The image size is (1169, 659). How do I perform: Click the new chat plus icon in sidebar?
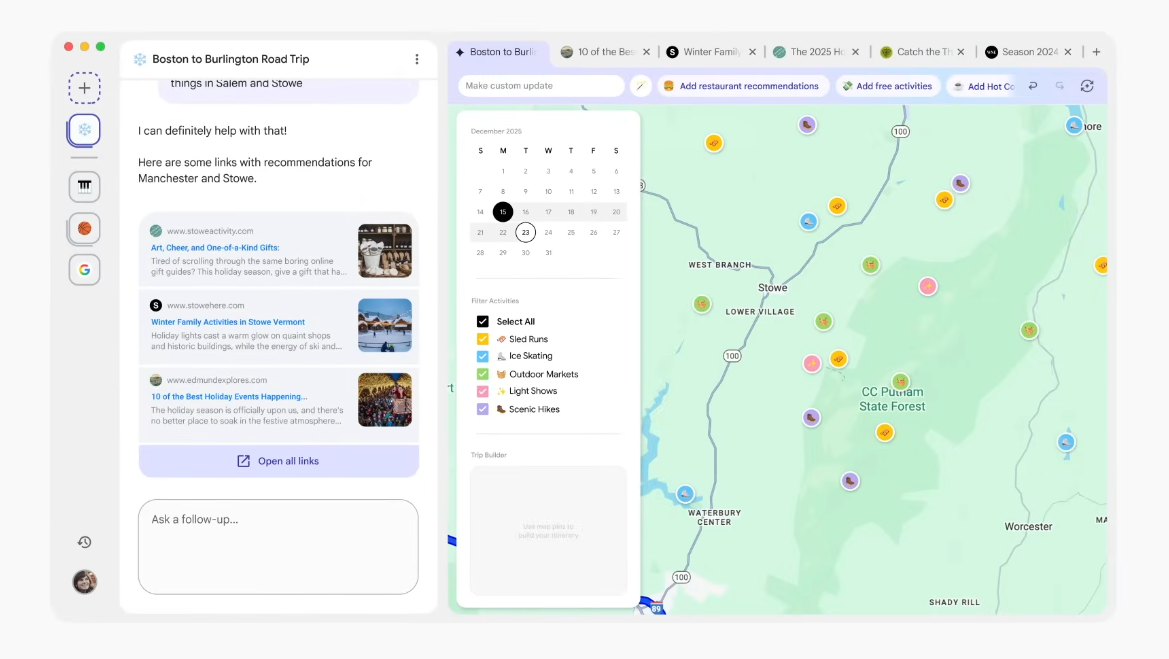click(x=84, y=88)
